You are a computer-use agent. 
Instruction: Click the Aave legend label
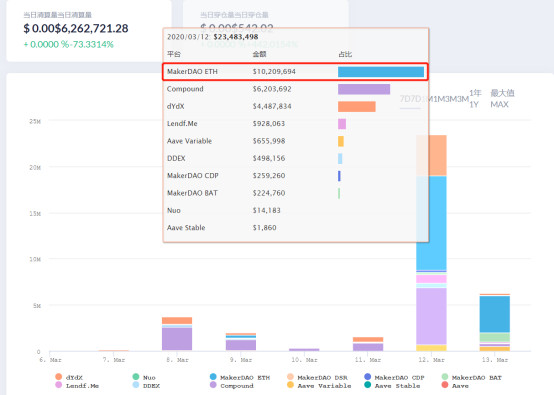tap(460, 385)
